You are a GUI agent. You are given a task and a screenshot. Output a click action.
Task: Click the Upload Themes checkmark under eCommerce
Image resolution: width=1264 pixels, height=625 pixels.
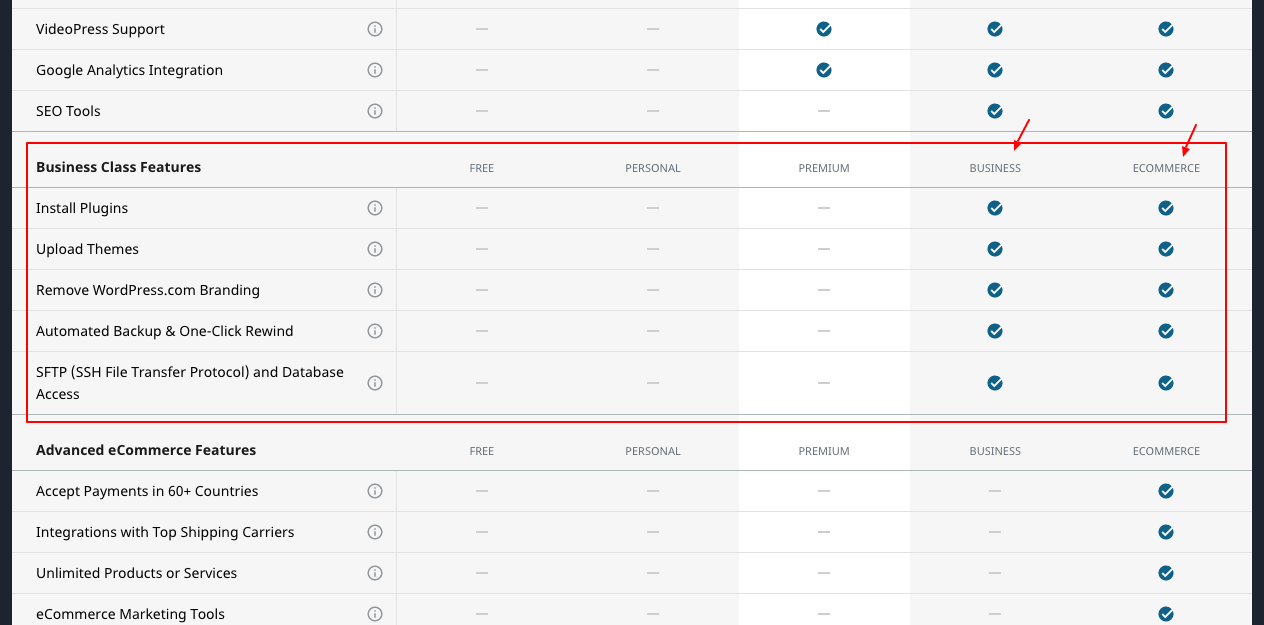(x=1165, y=249)
